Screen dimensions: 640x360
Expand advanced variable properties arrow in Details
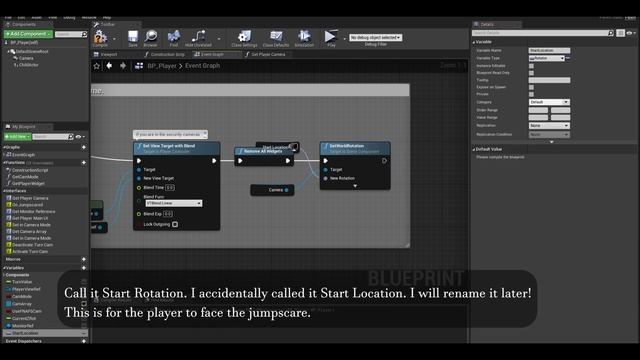click(551, 142)
